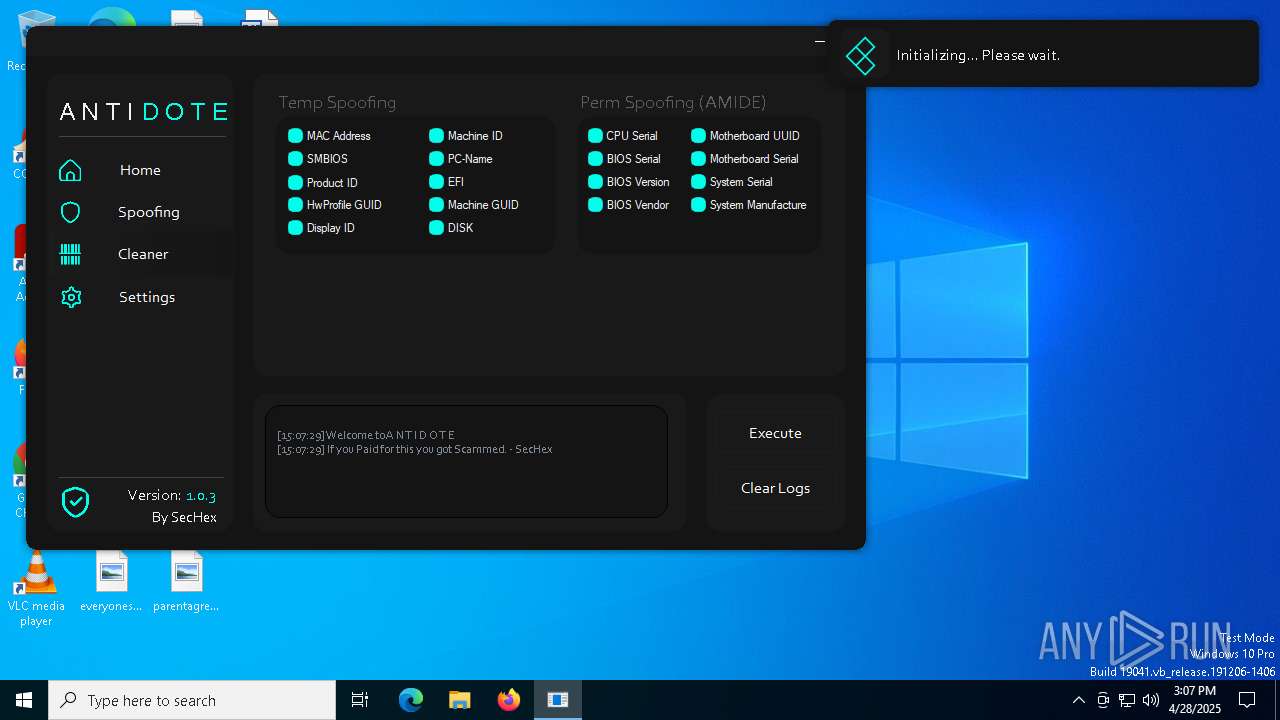The width and height of the screenshot is (1280, 720).
Task: Launch Firefox from taskbar
Action: (x=508, y=700)
